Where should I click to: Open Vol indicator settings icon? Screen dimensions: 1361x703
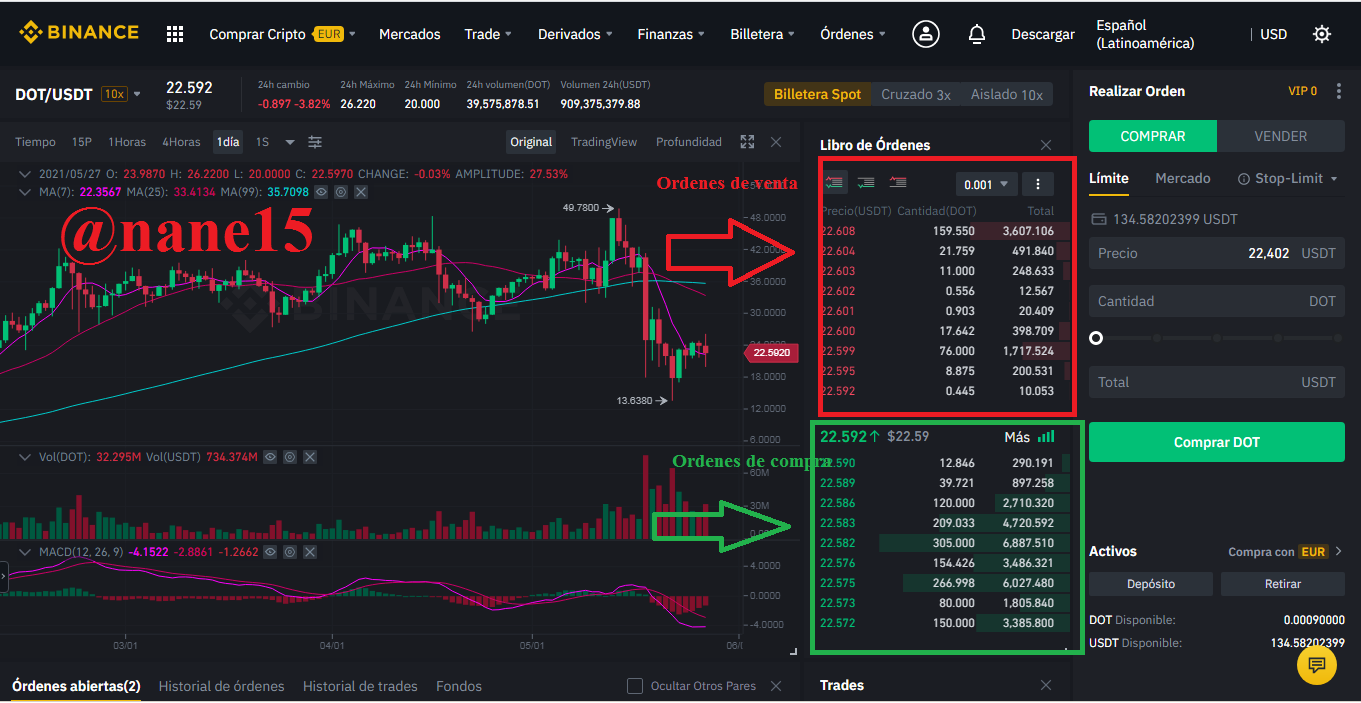290,457
